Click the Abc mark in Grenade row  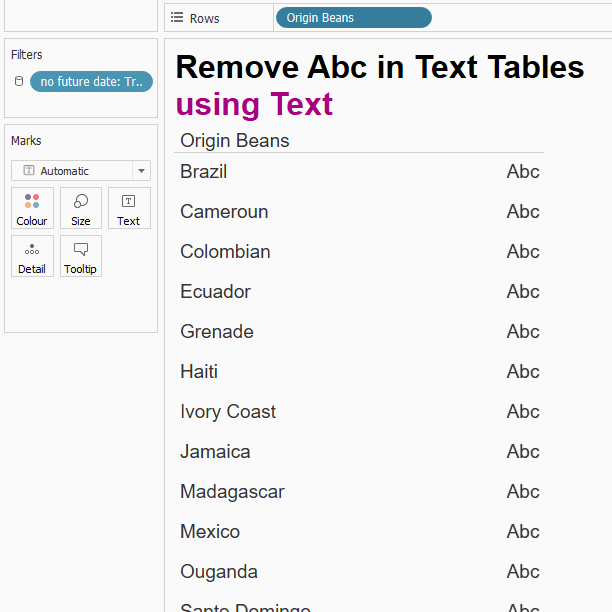[523, 332]
